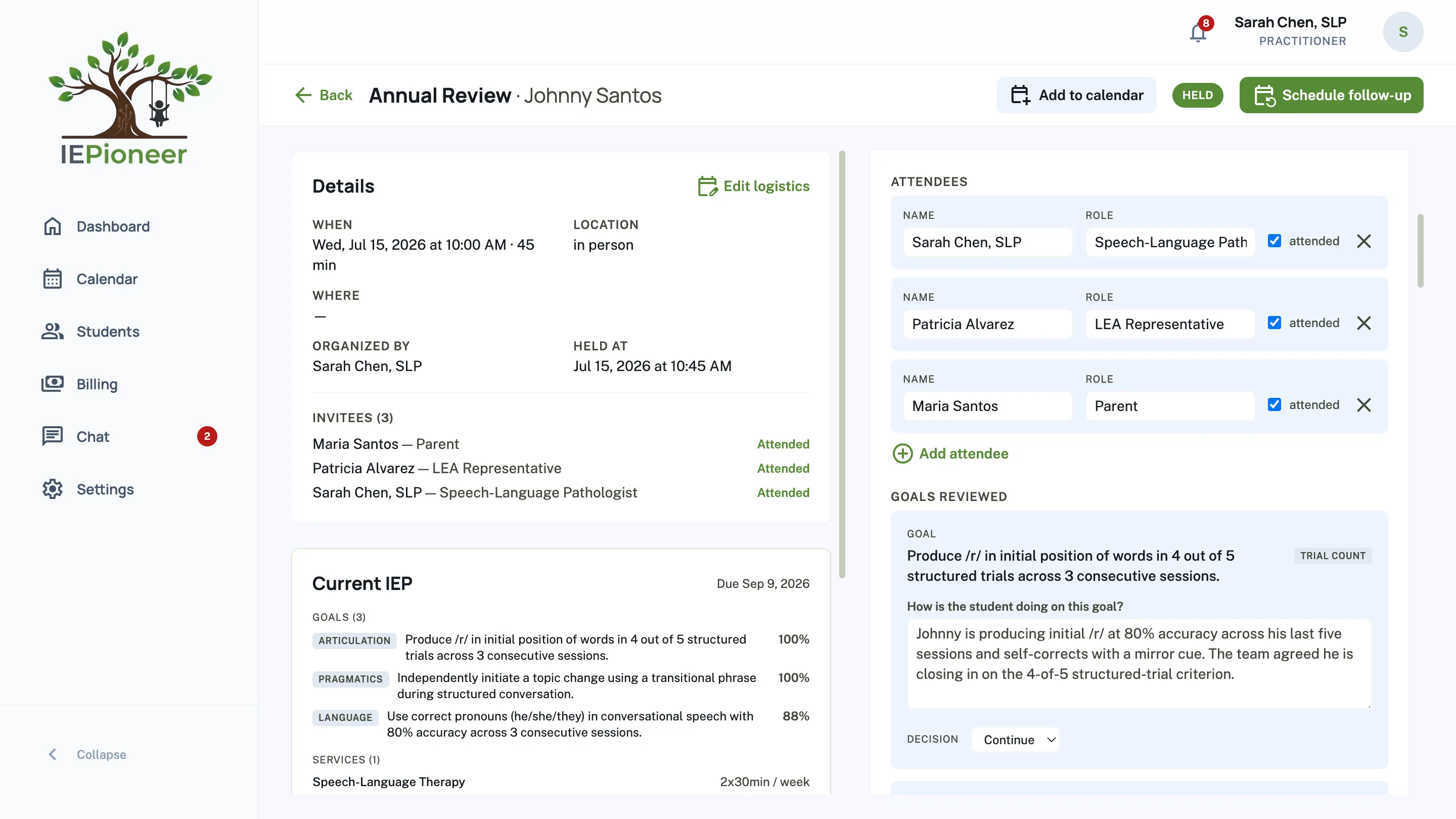Click the ARTICULATION goal tag

[354, 641]
